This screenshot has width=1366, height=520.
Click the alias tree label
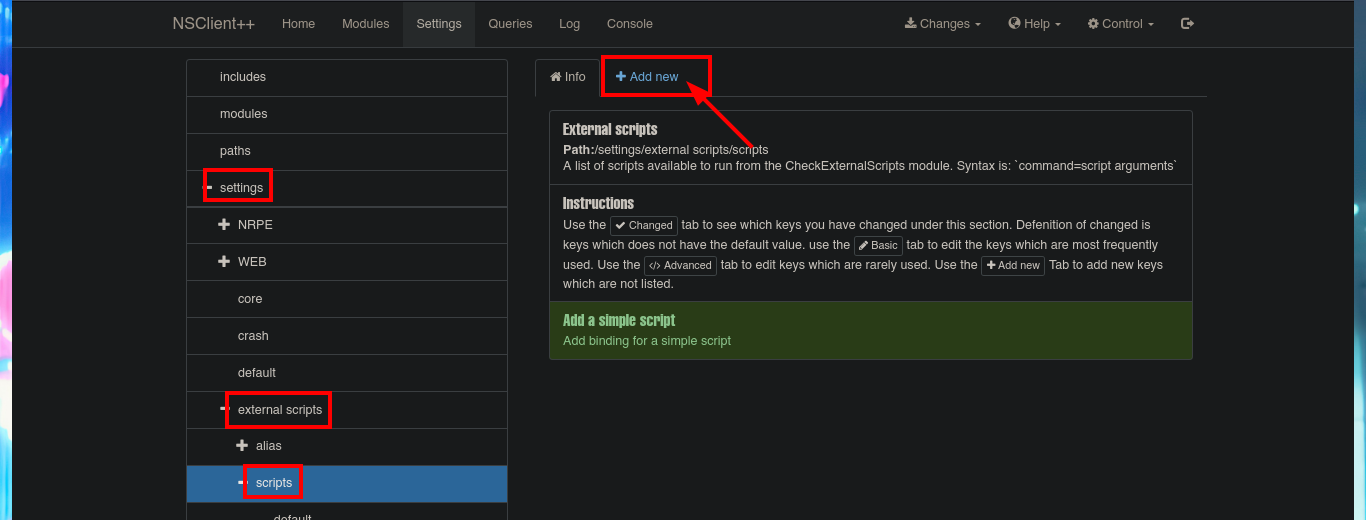269,446
